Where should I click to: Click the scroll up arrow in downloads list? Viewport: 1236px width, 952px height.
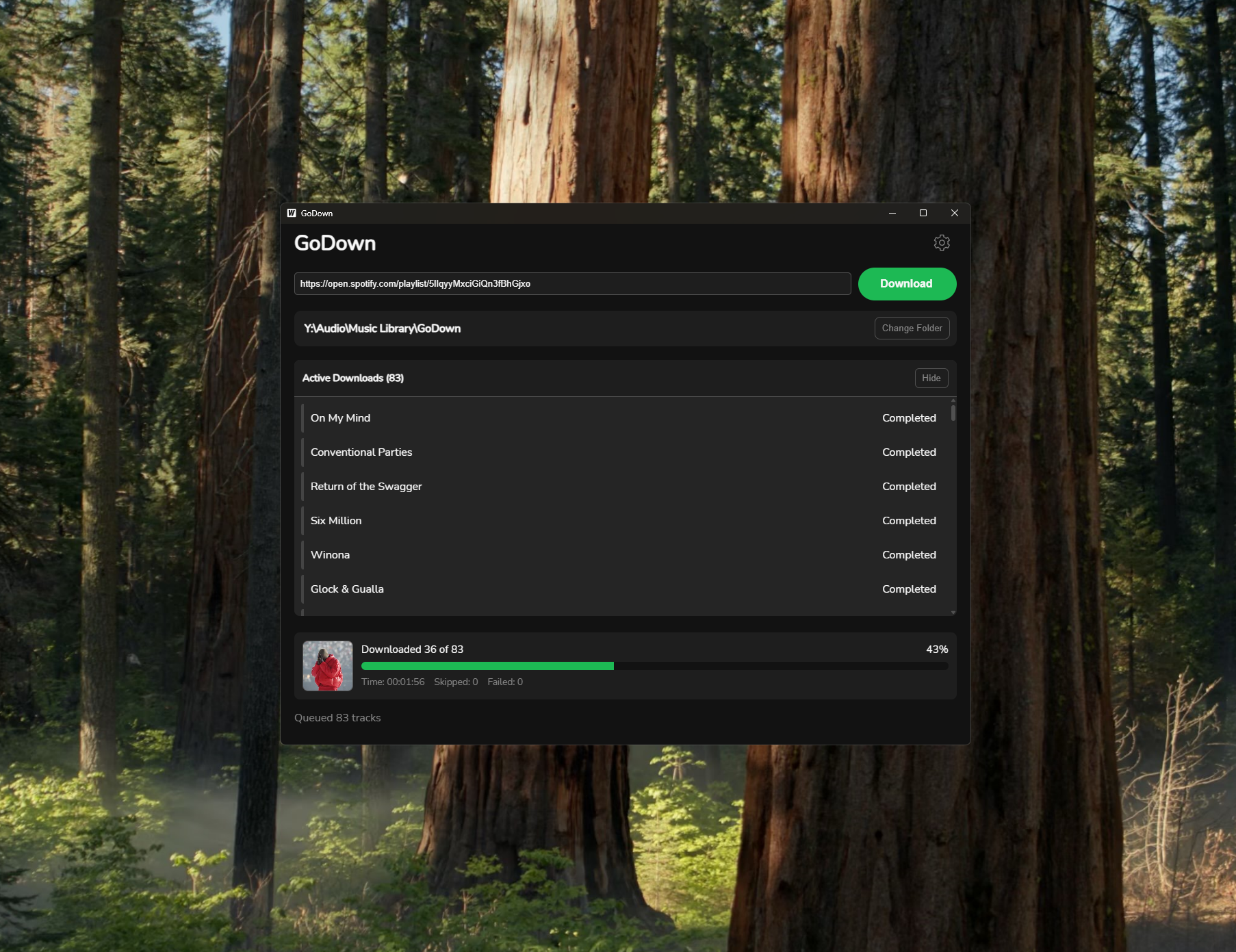953,400
